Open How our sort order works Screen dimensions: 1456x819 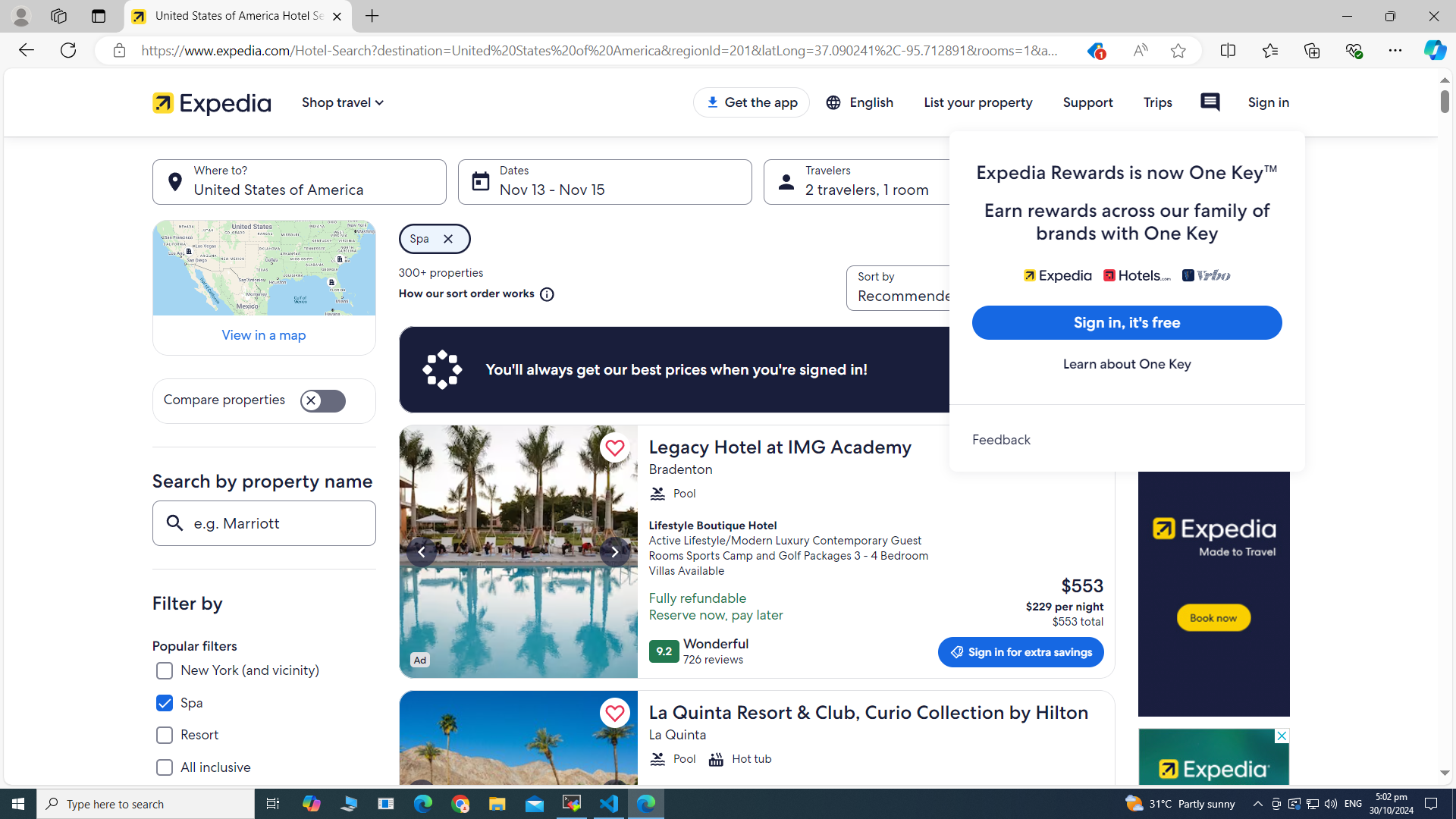click(x=466, y=294)
